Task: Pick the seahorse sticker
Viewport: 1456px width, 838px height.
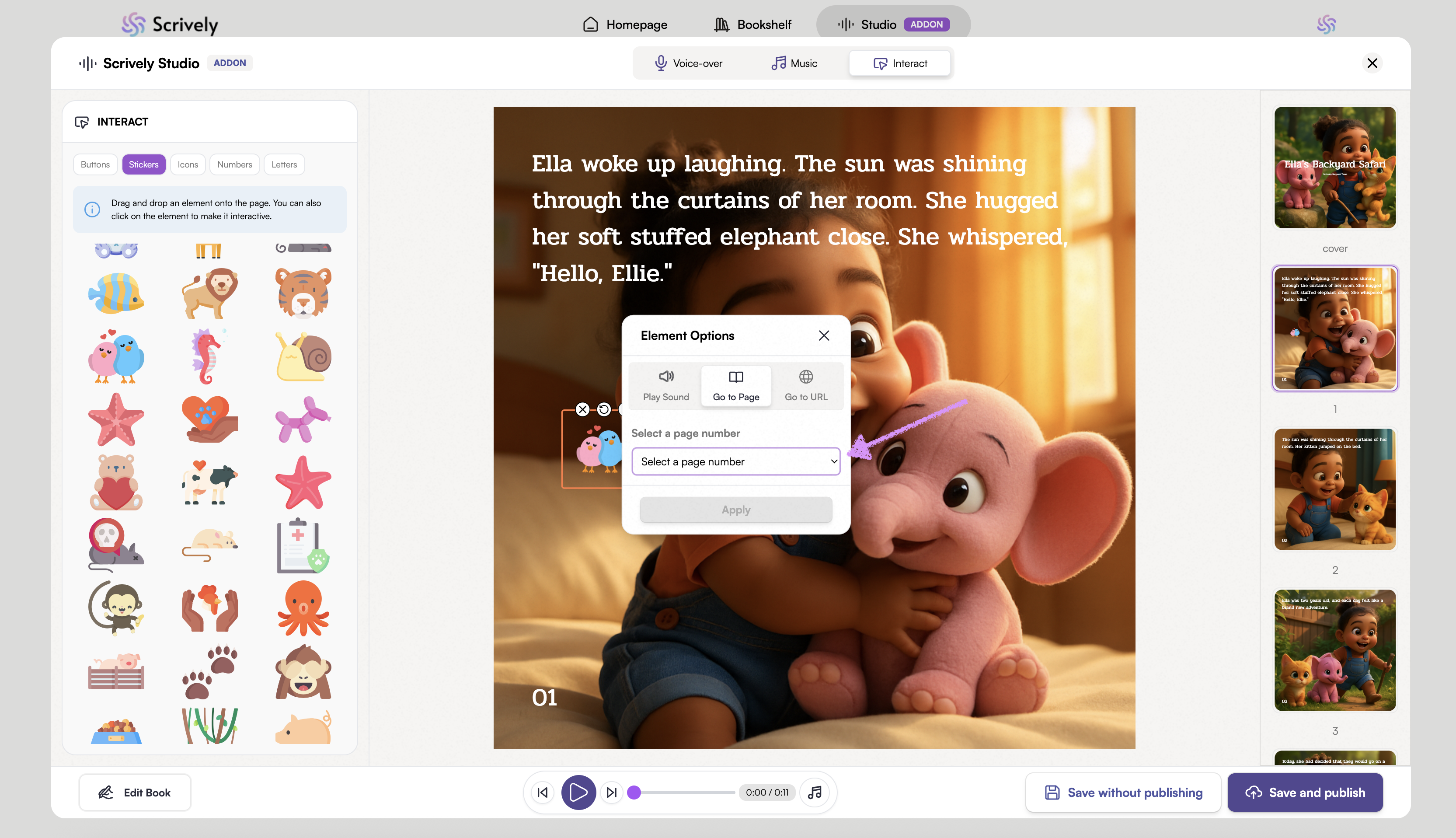Action: [207, 357]
